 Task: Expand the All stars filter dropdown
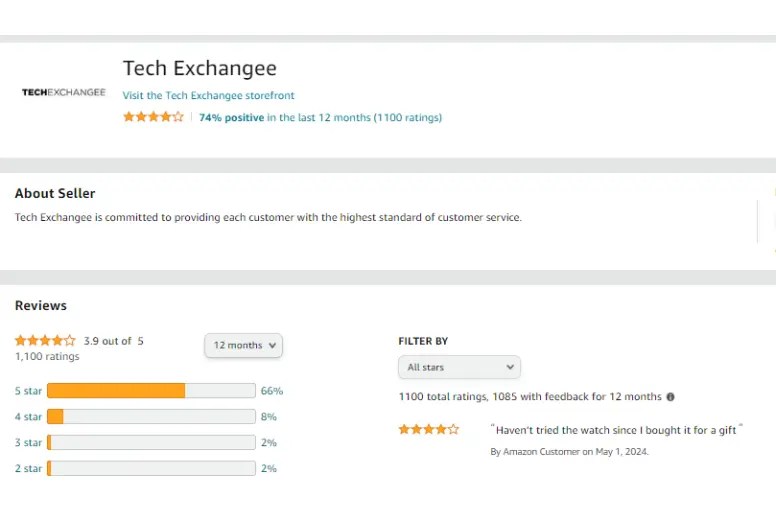pos(459,367)
